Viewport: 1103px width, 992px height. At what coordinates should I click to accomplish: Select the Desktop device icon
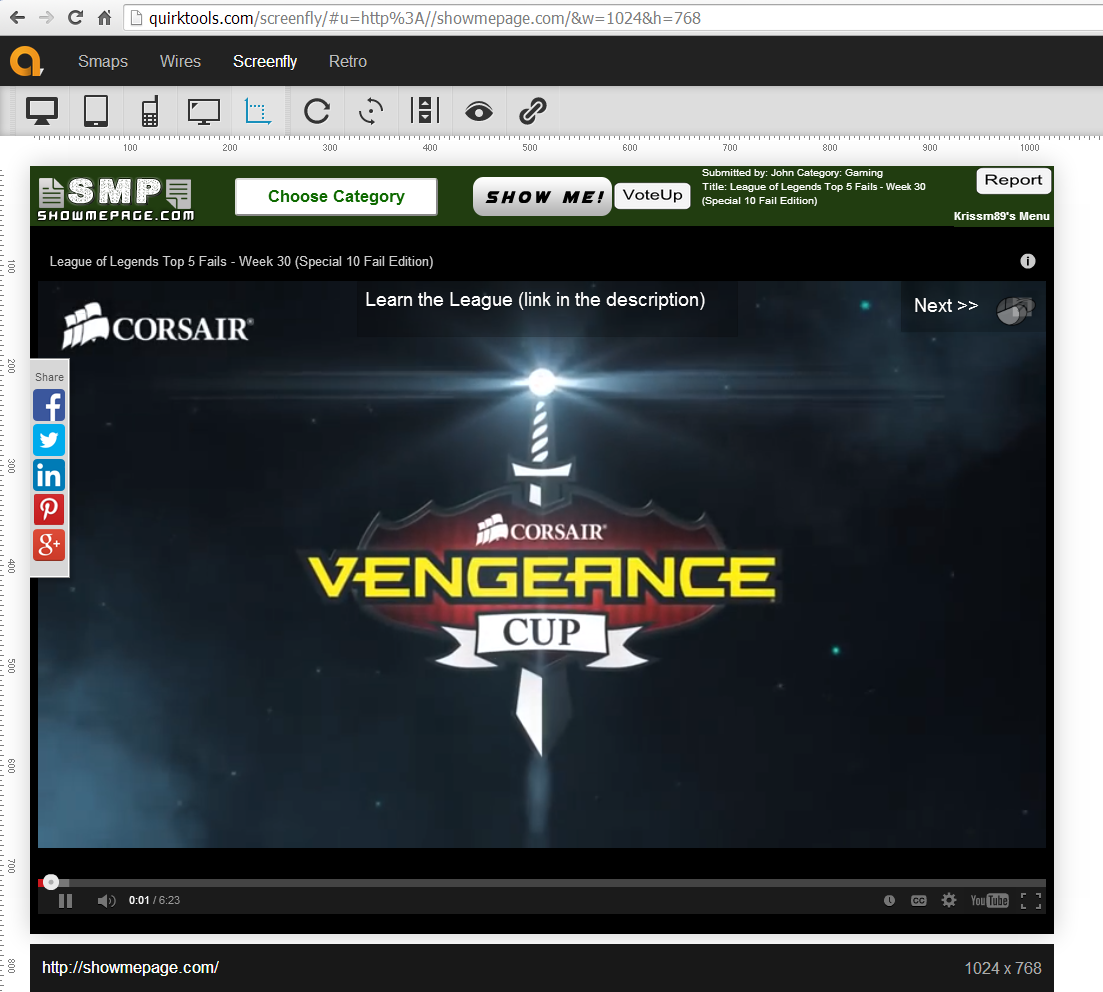click(x=42, y=111)
